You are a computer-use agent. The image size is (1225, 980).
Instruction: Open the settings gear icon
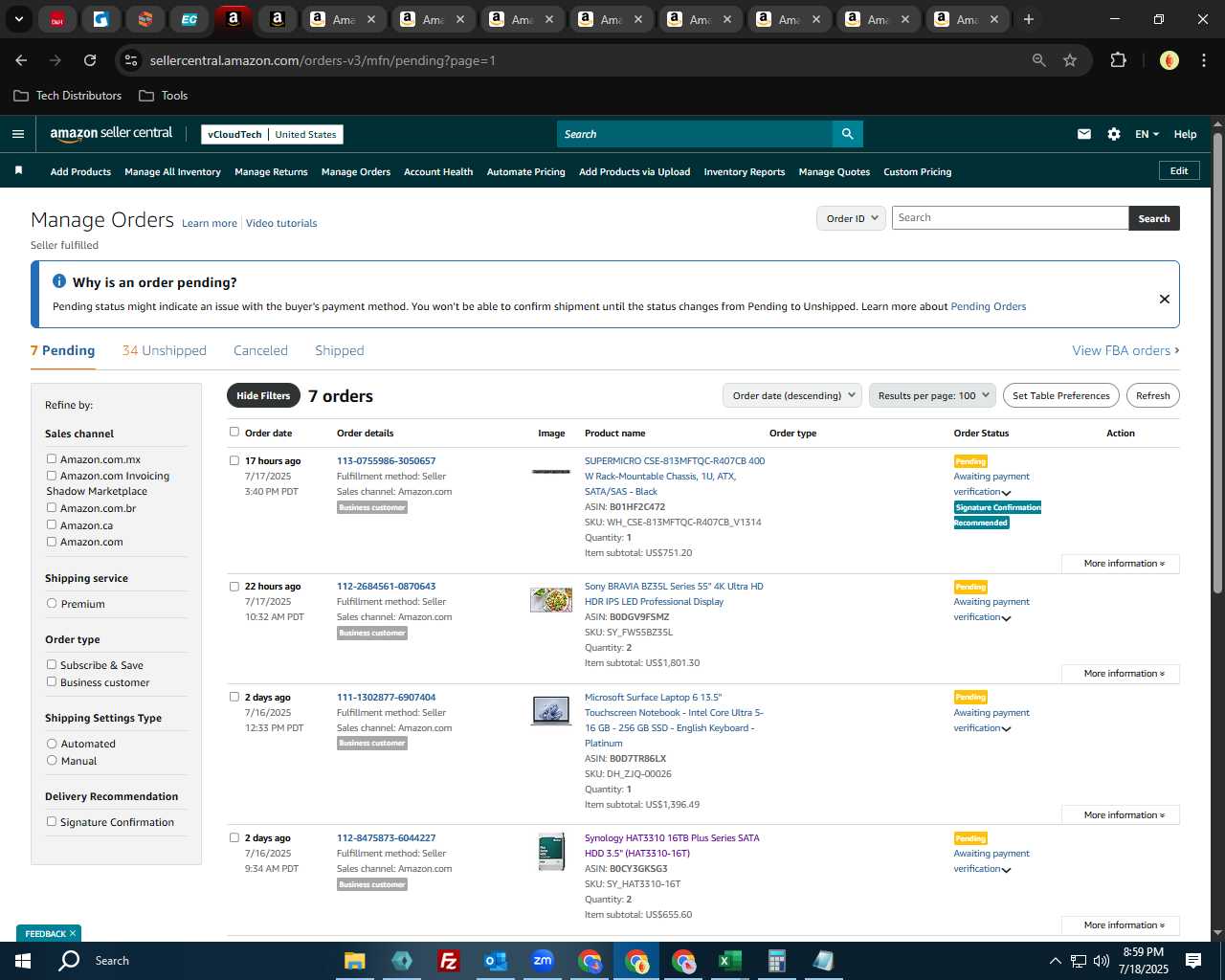click(1114, 134)
